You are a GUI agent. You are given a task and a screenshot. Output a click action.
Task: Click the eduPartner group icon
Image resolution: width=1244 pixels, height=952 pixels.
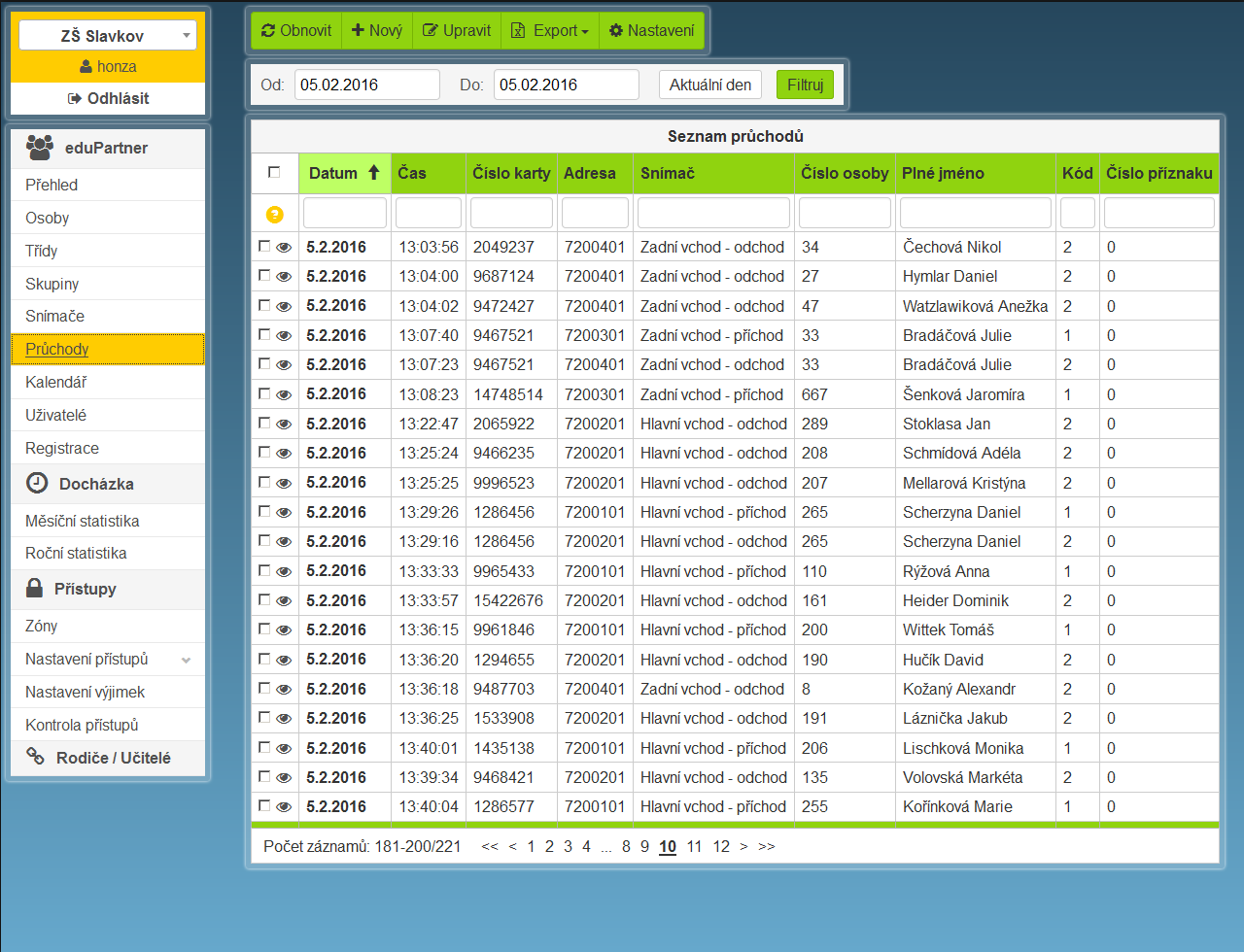pyautogui.click(x=40, y=148)
